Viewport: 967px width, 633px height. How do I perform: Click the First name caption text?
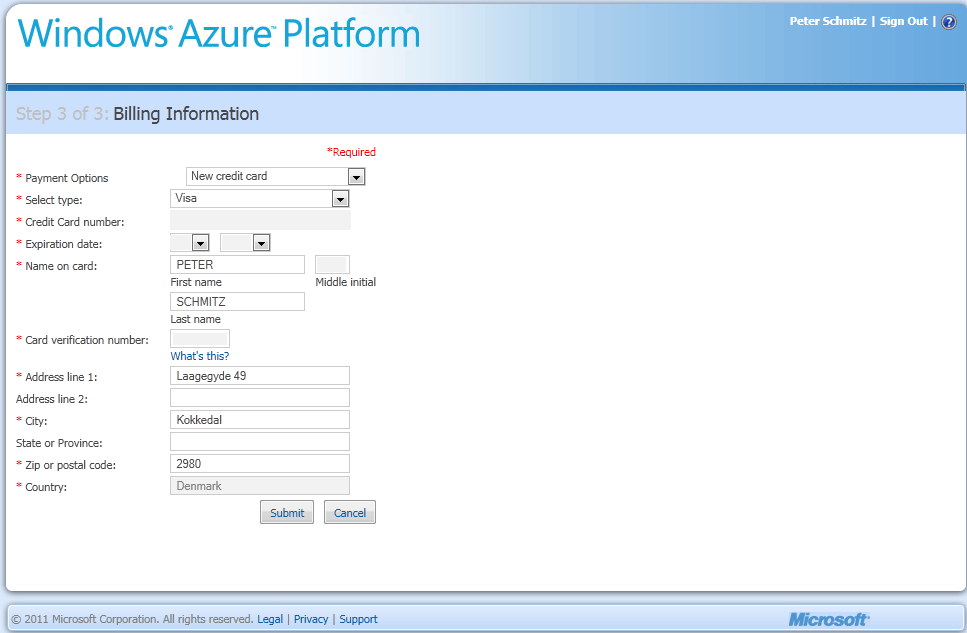tap(196, 282)
